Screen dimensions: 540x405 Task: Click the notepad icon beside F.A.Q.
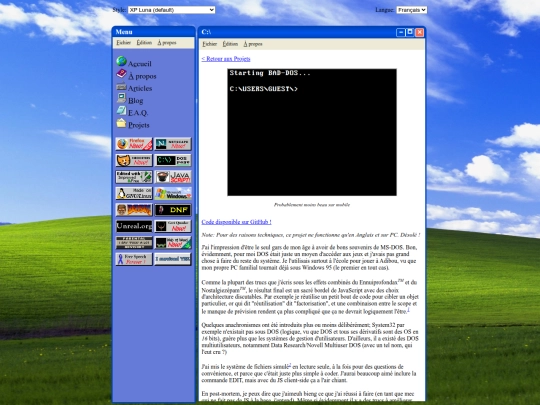click(x=121, y=111)
